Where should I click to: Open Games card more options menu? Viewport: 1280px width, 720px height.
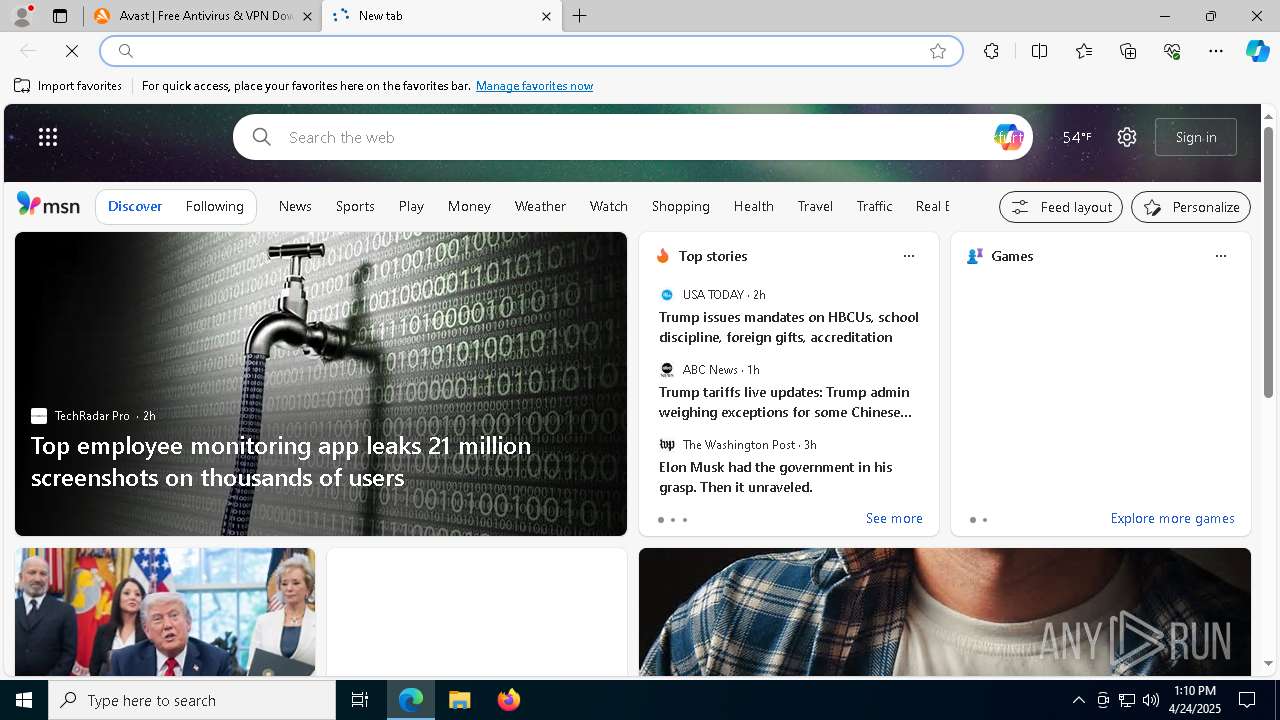(x=1221, y=256)
